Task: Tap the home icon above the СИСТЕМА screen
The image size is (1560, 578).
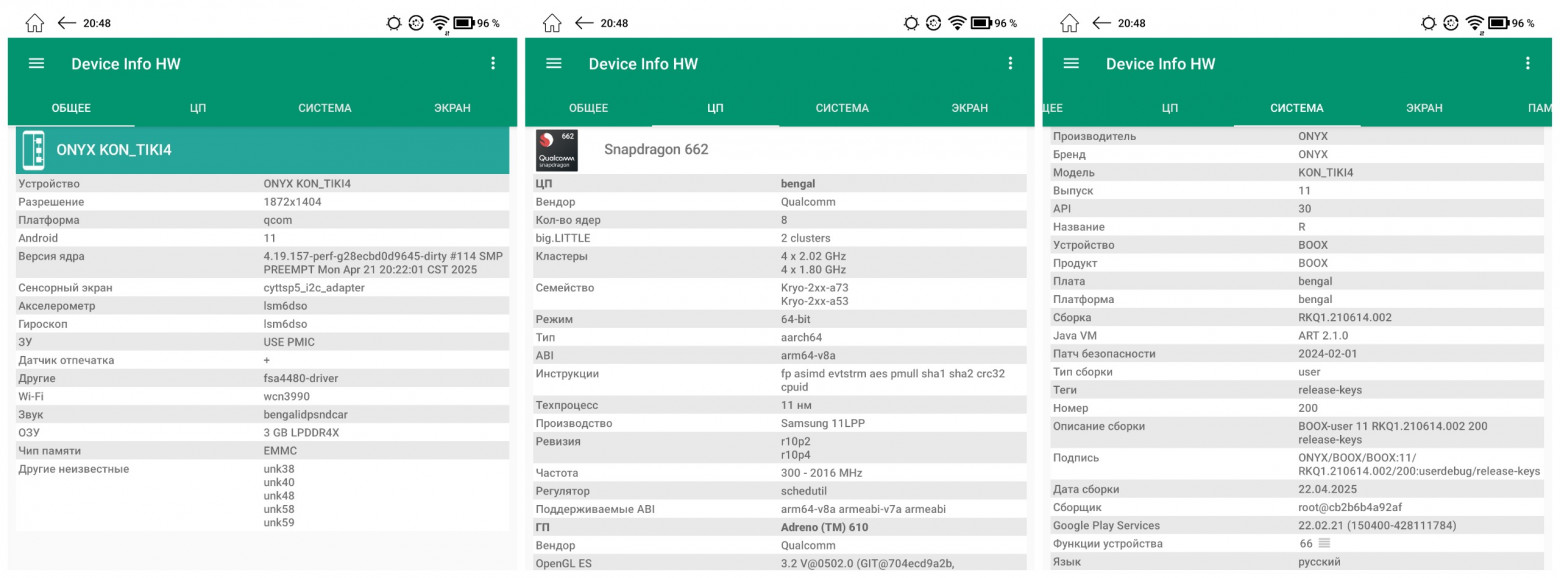Action: (x=1069, y=22)
